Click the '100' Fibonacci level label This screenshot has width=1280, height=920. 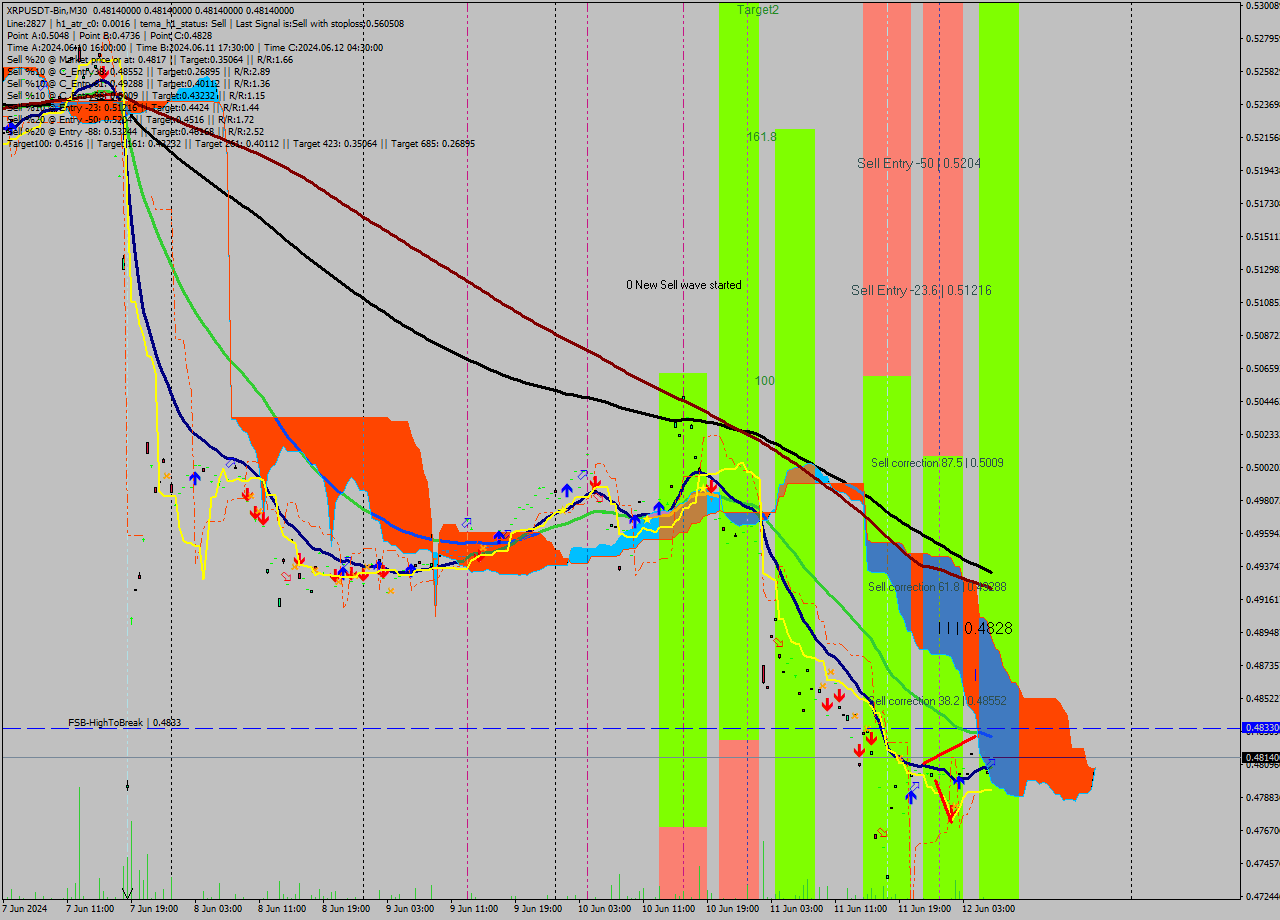click(x=765, y=380)
